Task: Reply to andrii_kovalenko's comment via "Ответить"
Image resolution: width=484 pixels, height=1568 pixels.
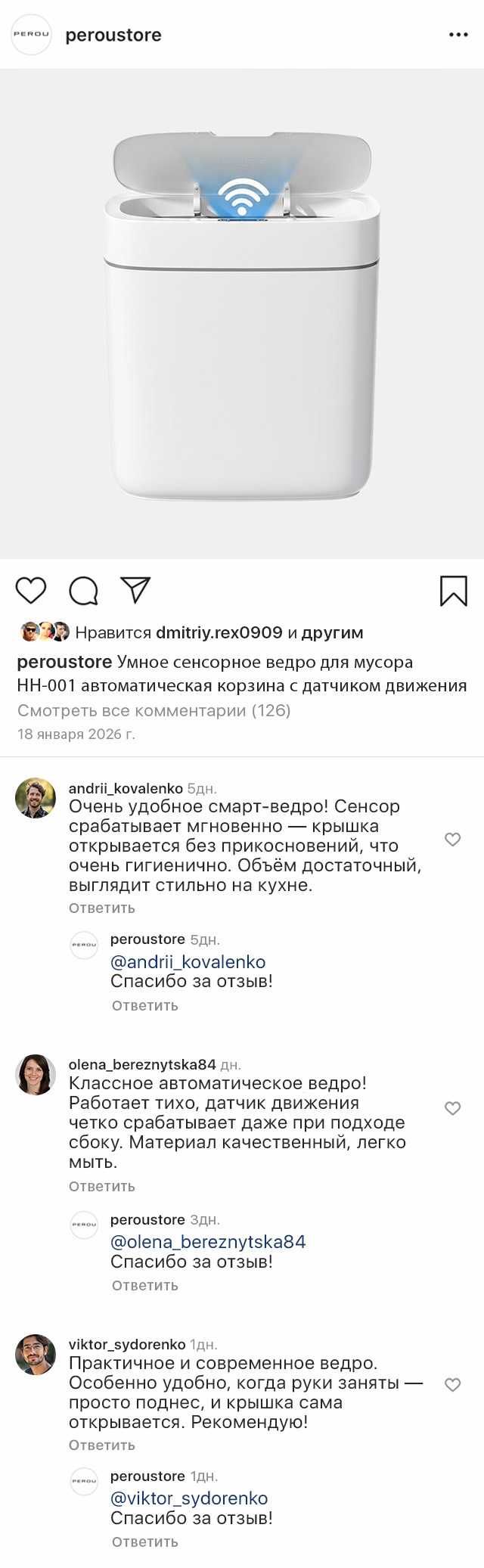Action: [102, 908]
